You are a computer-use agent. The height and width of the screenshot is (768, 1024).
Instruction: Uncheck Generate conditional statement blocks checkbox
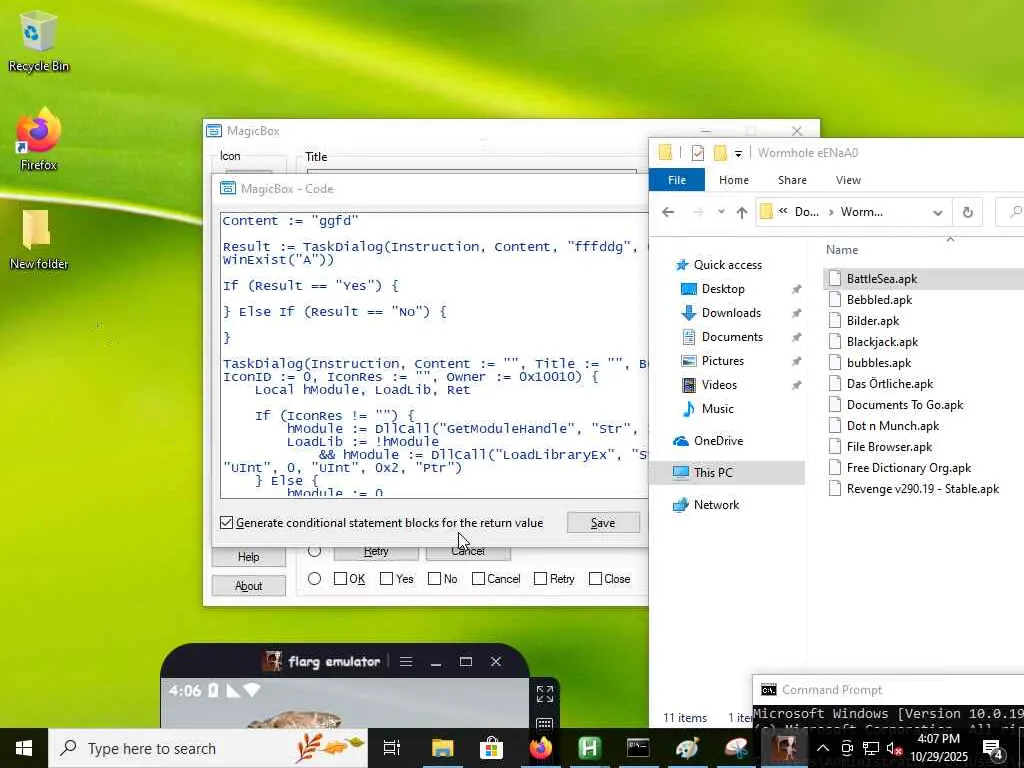coord(227,522)
